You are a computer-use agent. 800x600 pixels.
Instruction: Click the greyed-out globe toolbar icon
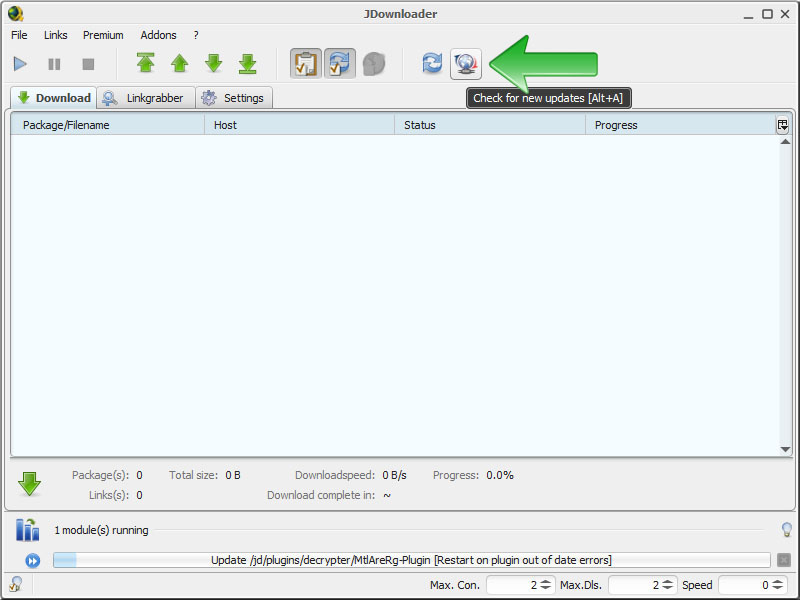click(373, 64)
